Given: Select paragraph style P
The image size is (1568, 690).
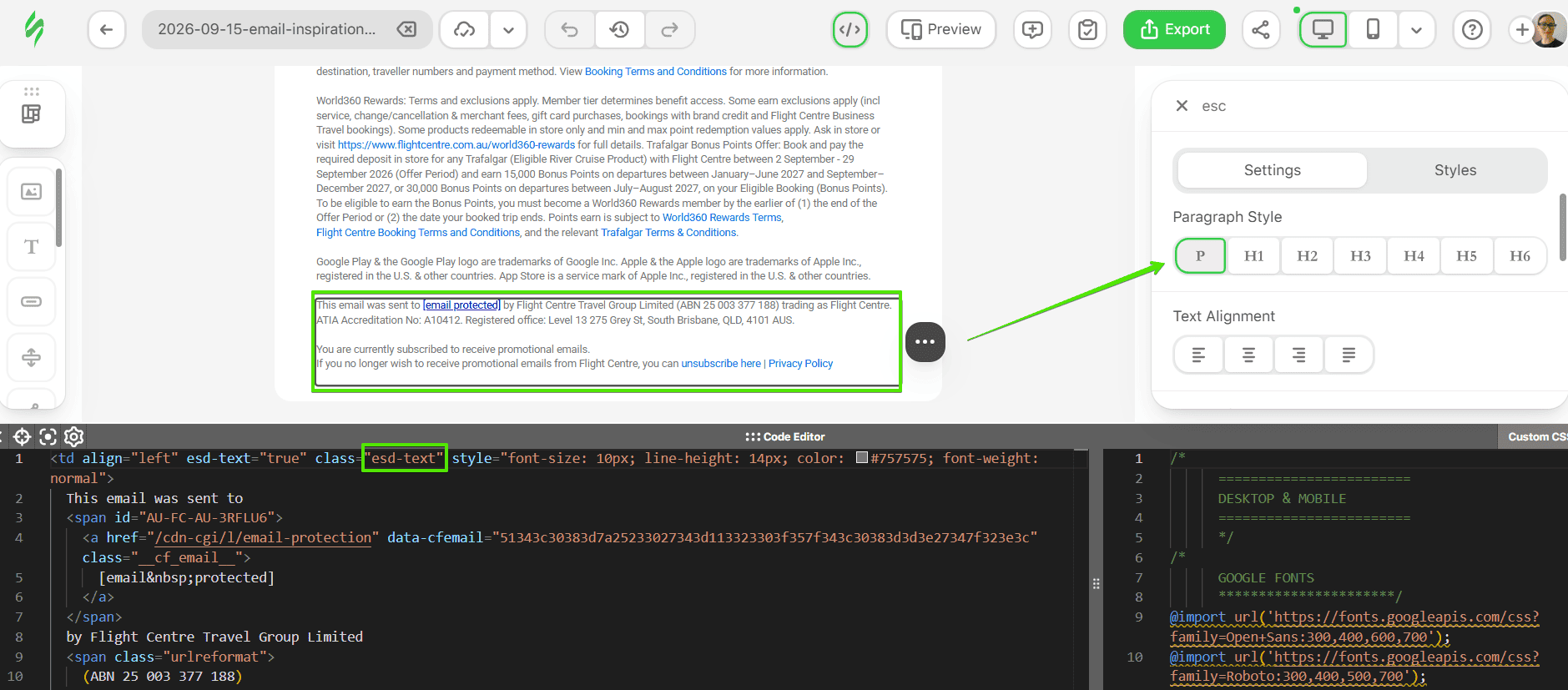Looking at the screenshot, I should pyautogui.click(x=1200, y=256).
